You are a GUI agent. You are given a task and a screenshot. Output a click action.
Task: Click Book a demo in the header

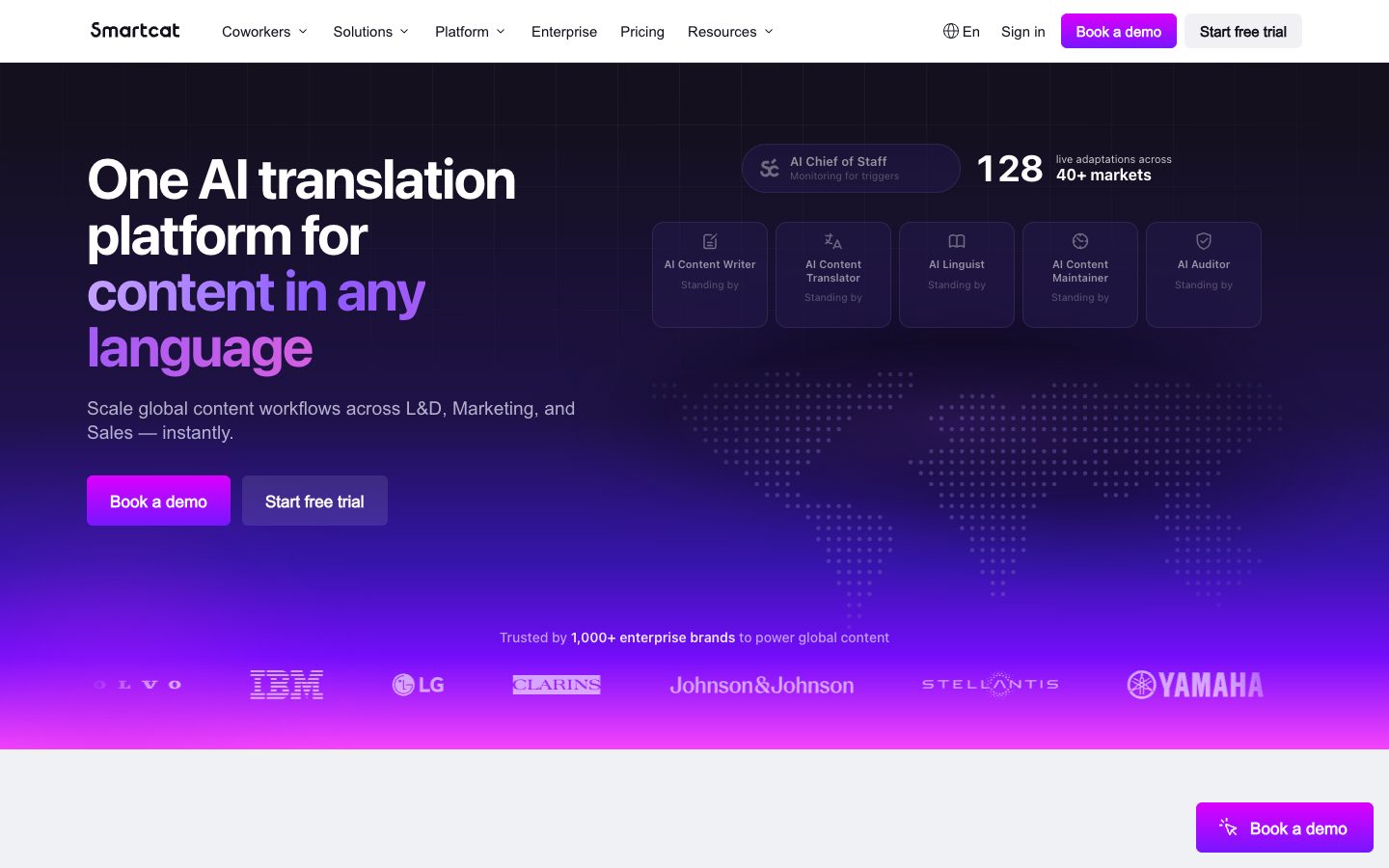tap(1119, 31)
